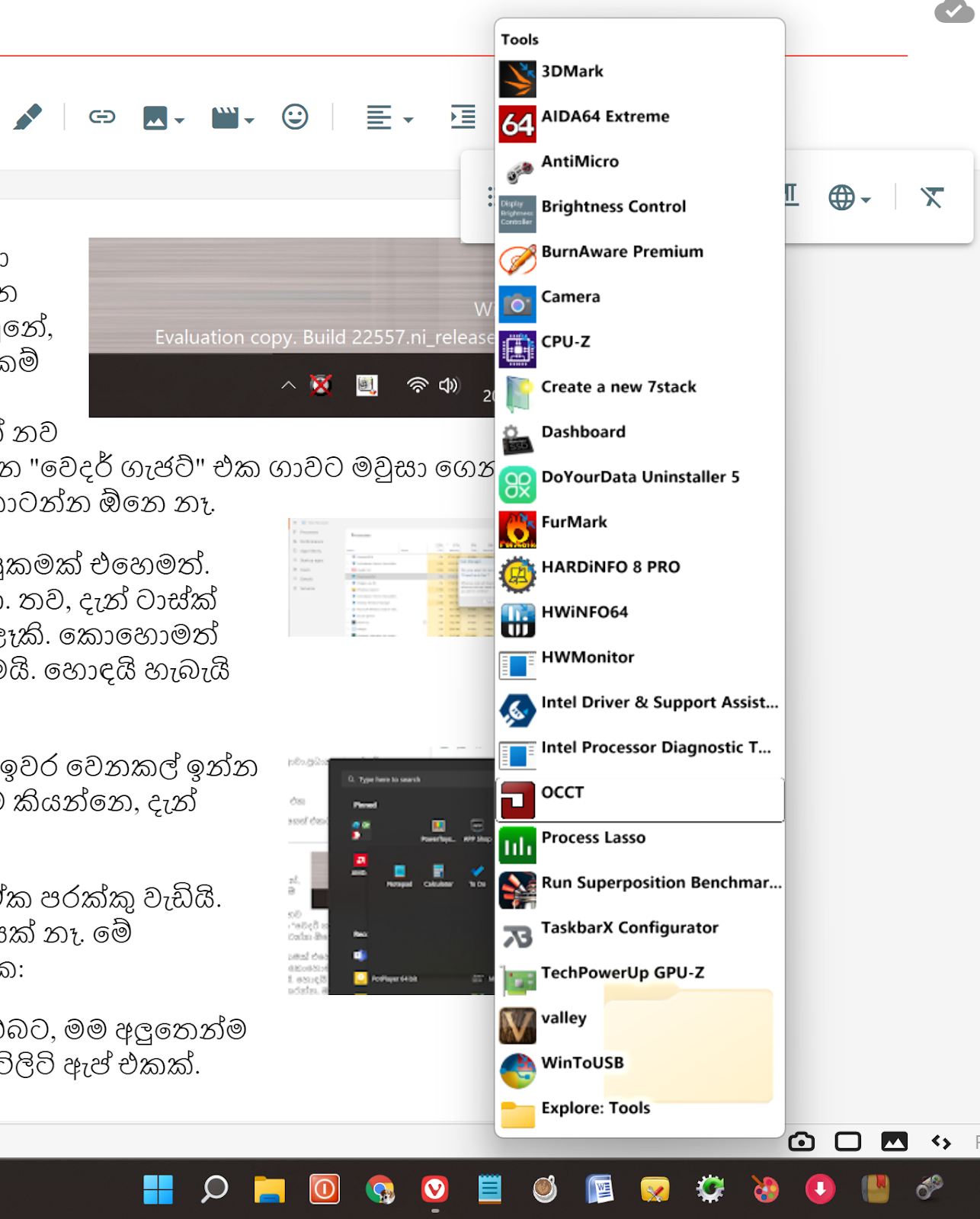Click the increase indent icon

[463, 117]
